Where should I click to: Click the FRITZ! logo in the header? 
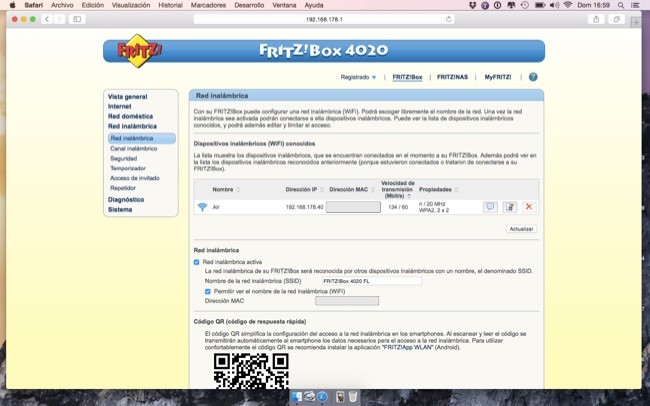[x=139, y=51]
